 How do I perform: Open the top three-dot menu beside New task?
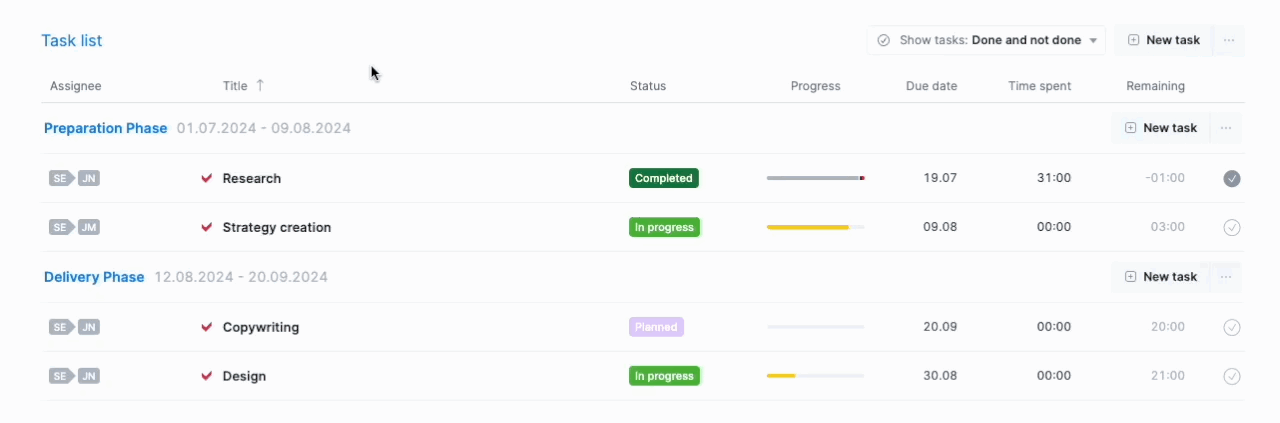(1229, 40)
